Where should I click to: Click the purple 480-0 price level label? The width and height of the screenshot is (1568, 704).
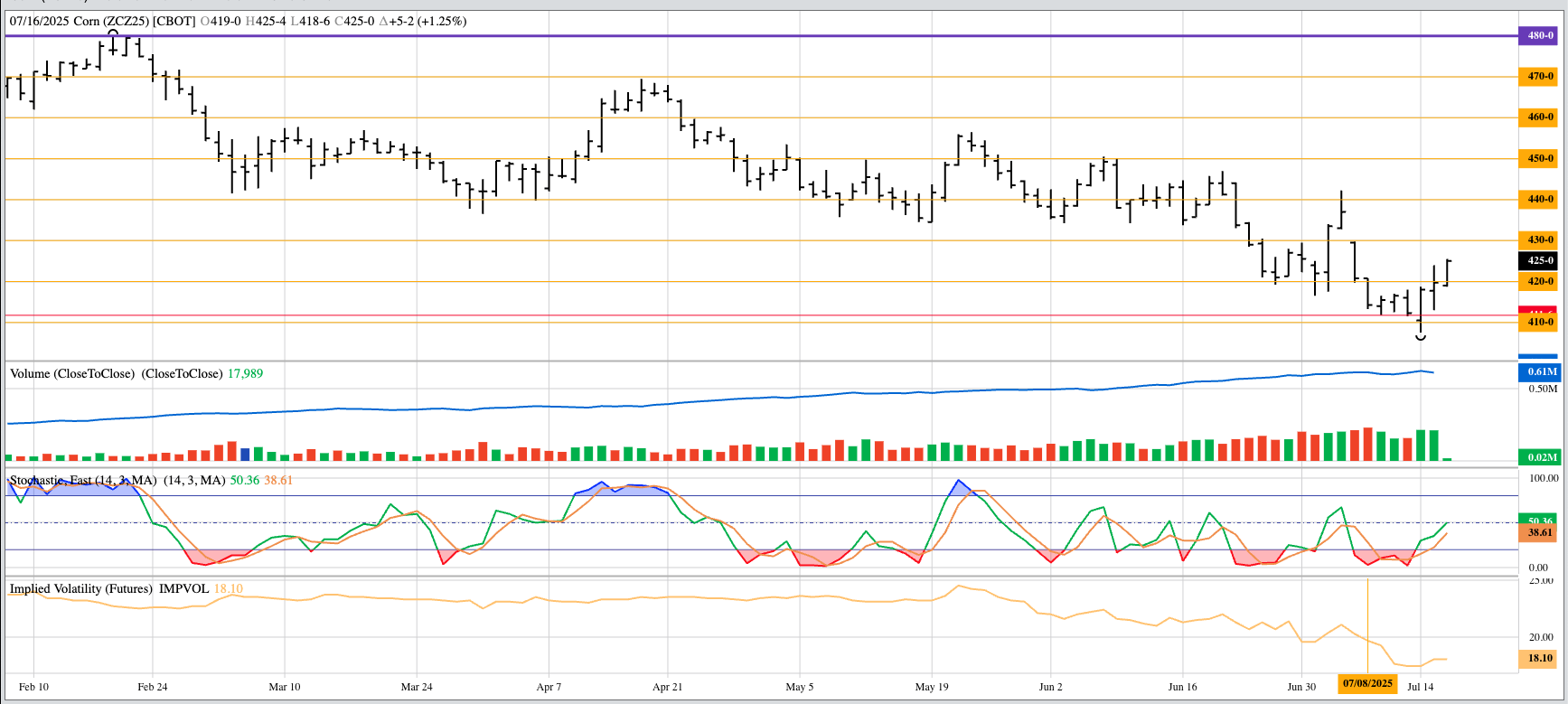coord(1540,36)
